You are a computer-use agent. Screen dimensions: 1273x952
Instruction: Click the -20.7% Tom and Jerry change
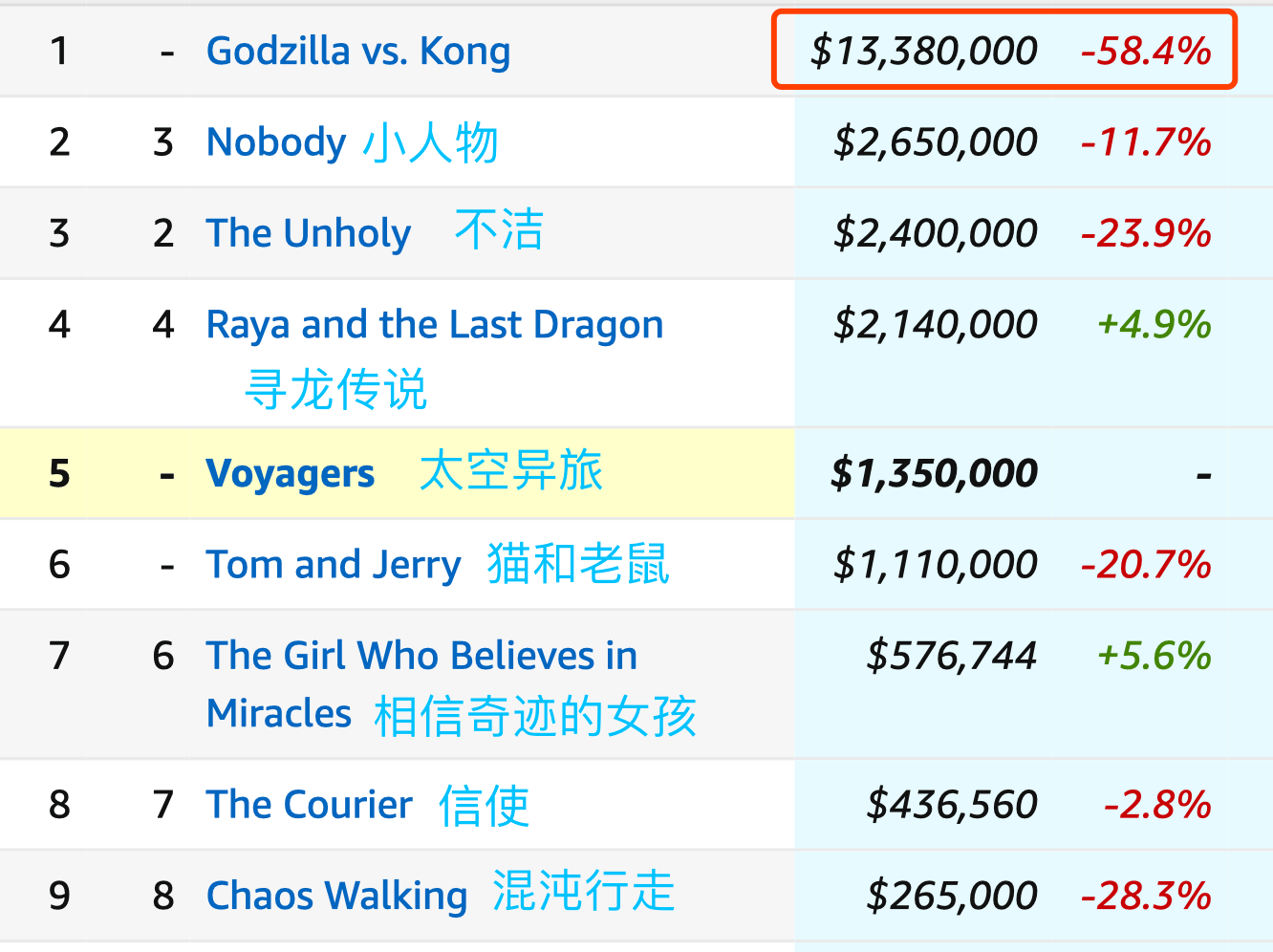(x=1146, y=565)
